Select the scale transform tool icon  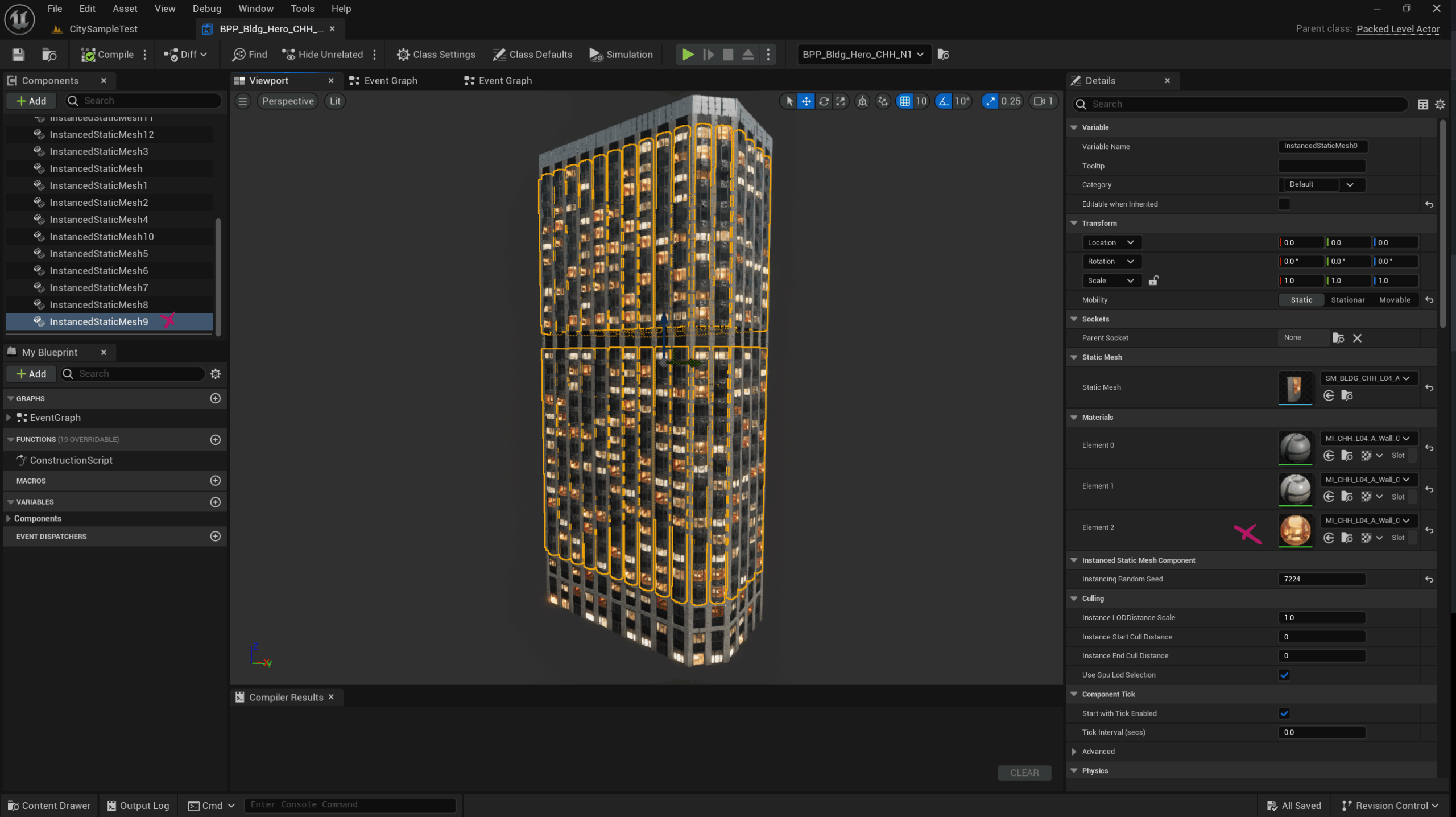(841, 101)
